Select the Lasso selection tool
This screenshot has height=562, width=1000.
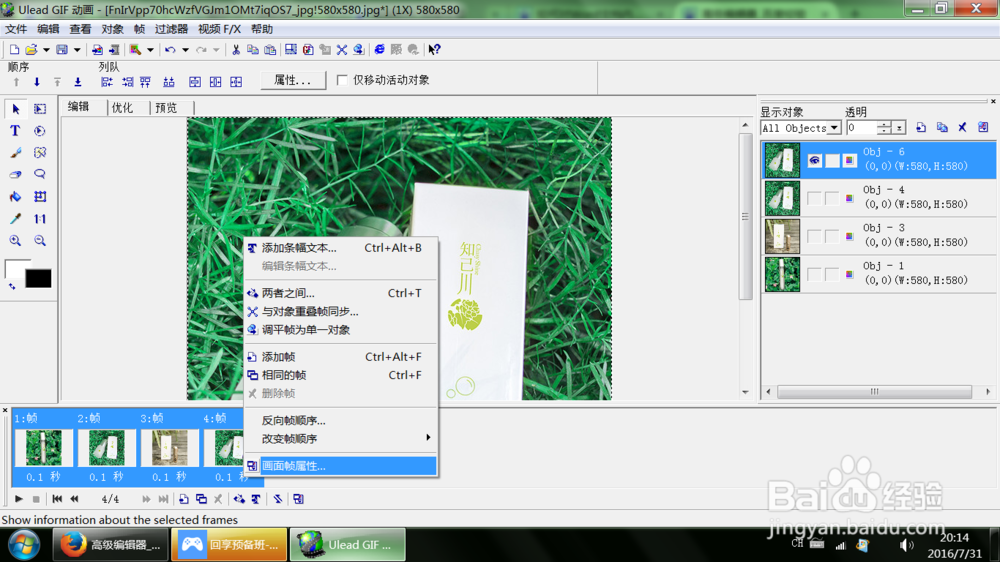point(40,174)
